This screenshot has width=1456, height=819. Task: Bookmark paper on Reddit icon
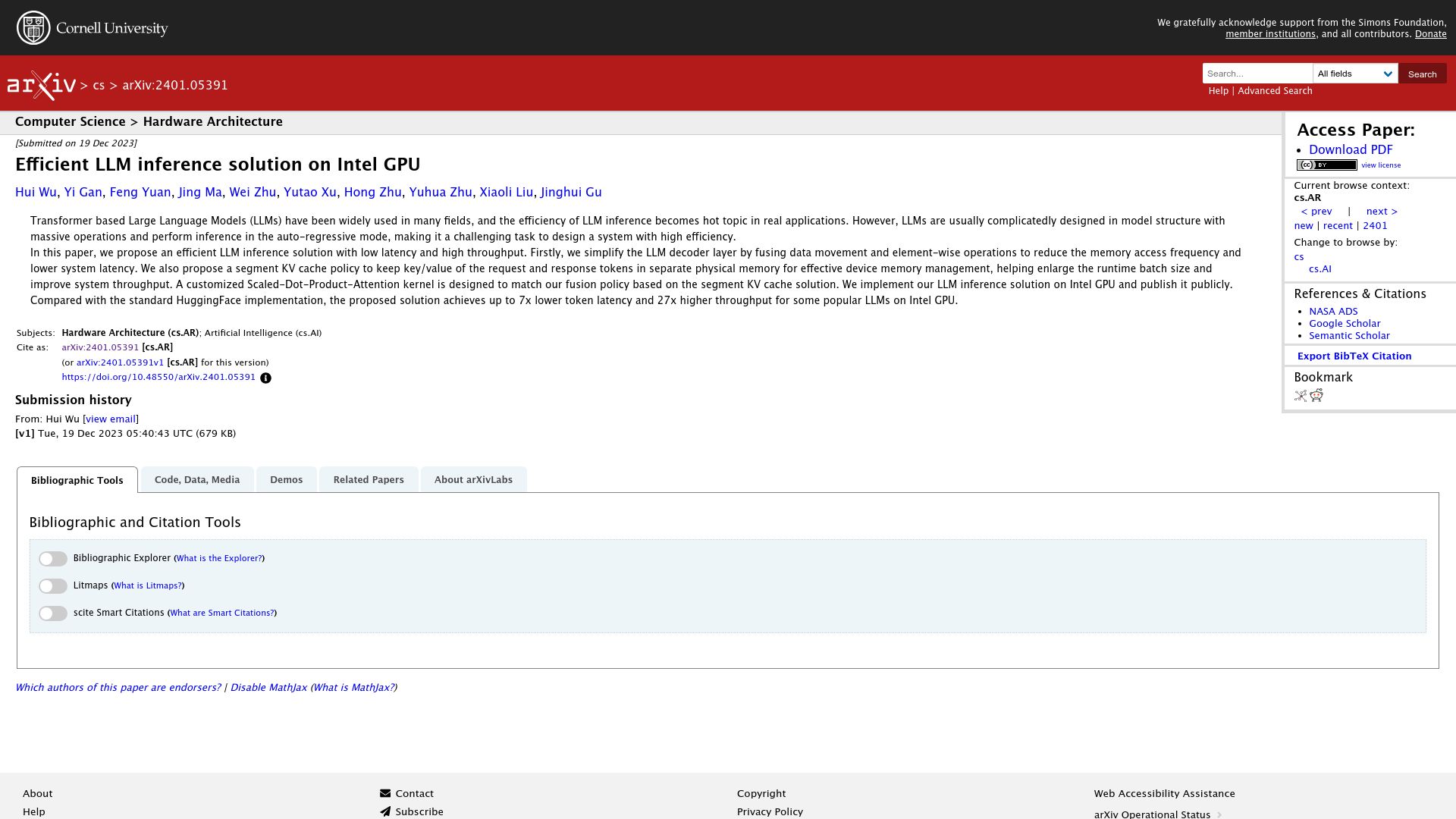[x=1316, y=396]
